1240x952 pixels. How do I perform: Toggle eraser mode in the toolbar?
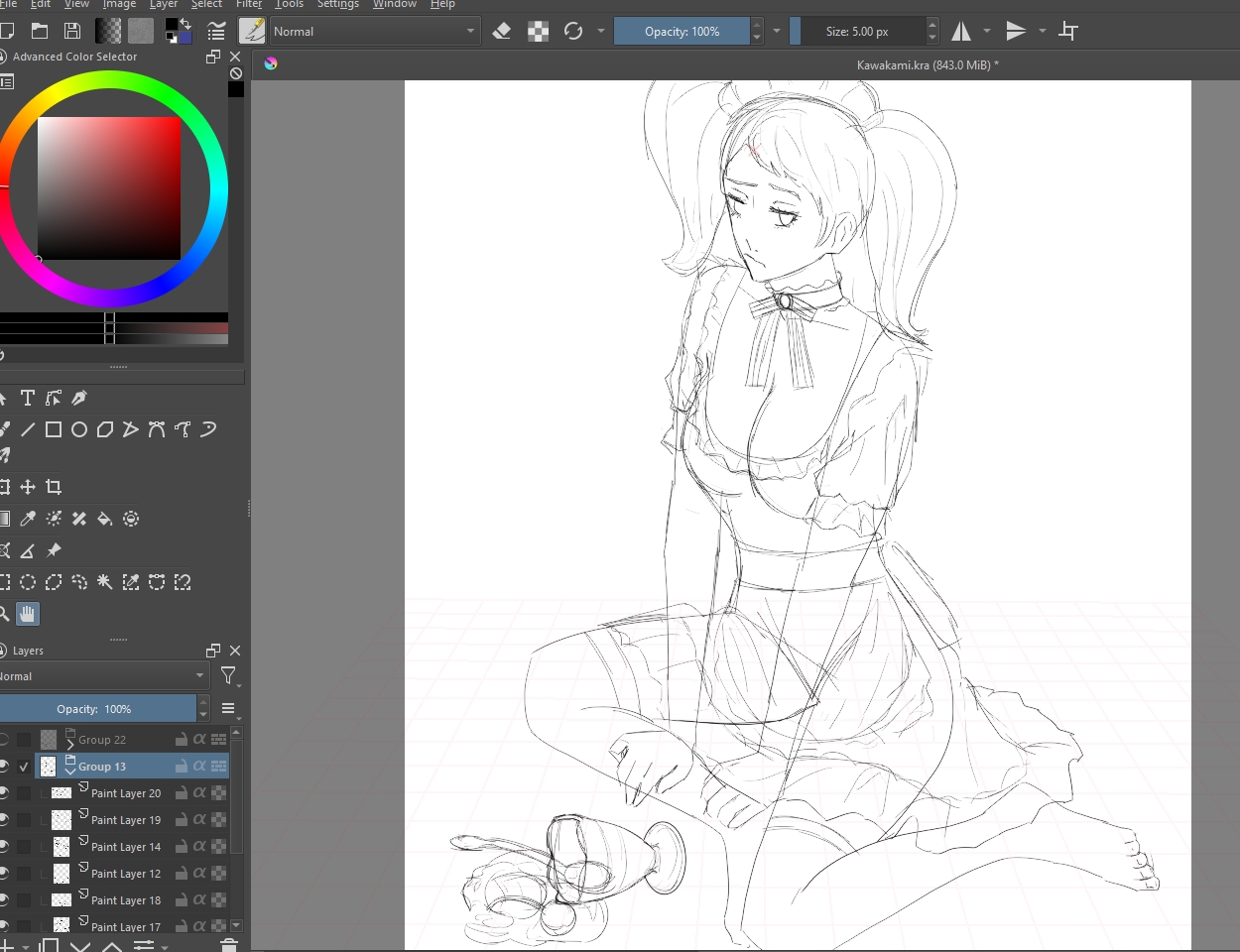coord(502,32)
